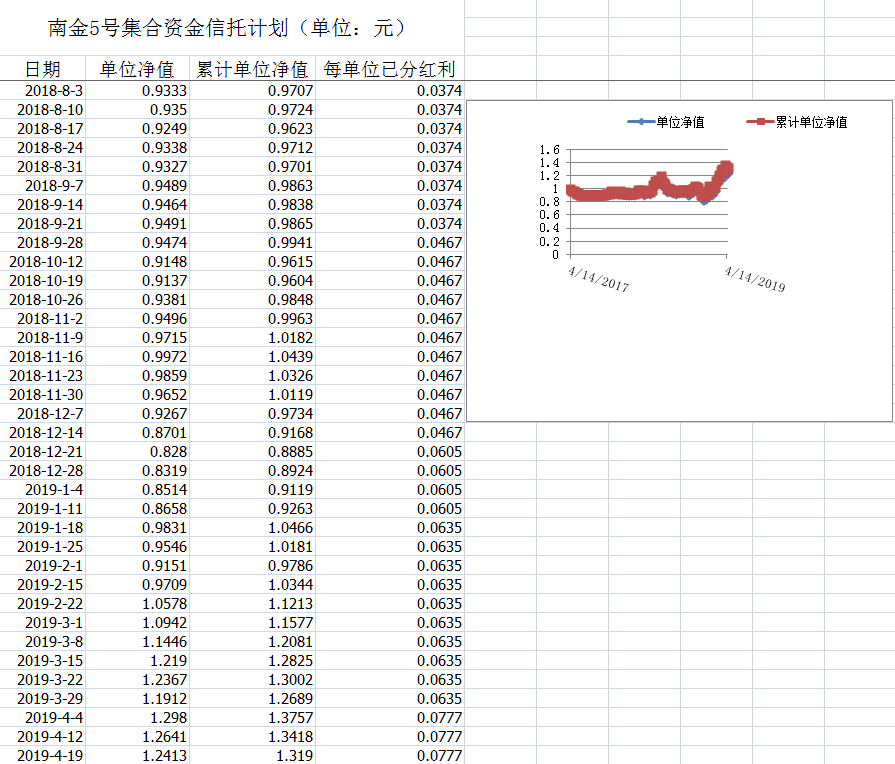This screenshot has width=895, height=764.
Task: Select the date cell 2018-8-10
Action: (x=43, y=110)
